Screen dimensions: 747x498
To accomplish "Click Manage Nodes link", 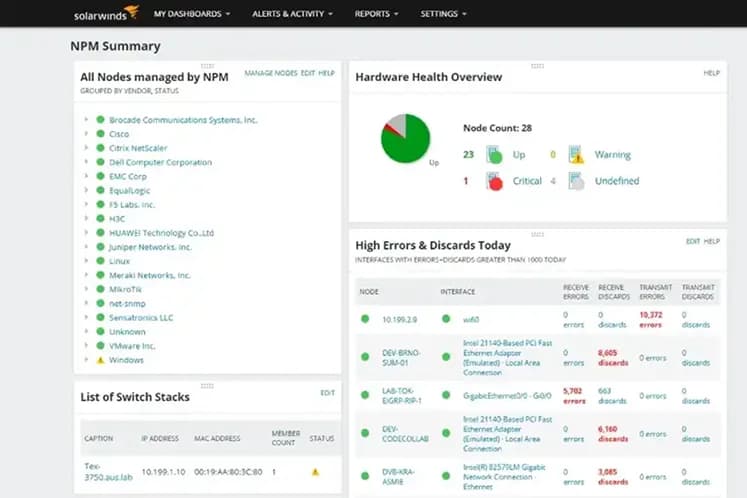I will [271, 73].
